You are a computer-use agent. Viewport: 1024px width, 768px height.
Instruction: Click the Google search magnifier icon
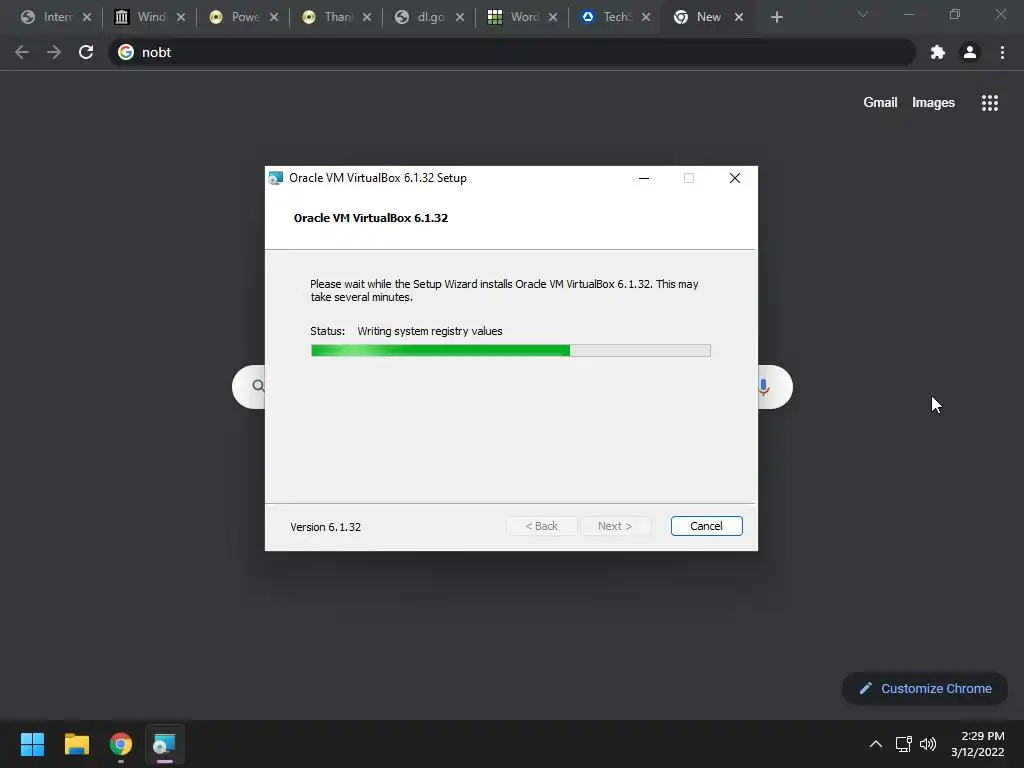pos(259,386)
